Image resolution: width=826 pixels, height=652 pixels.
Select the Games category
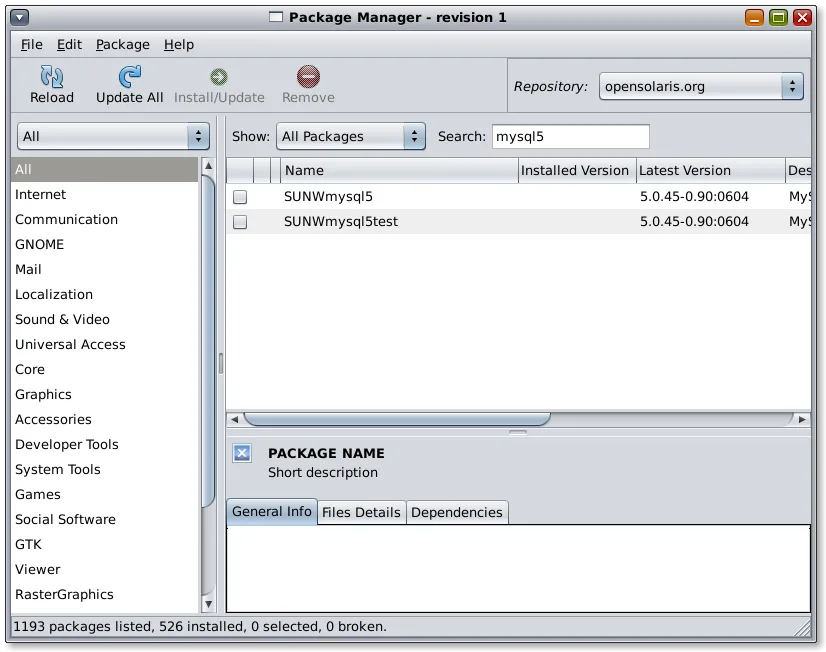[x=104, y=495]
